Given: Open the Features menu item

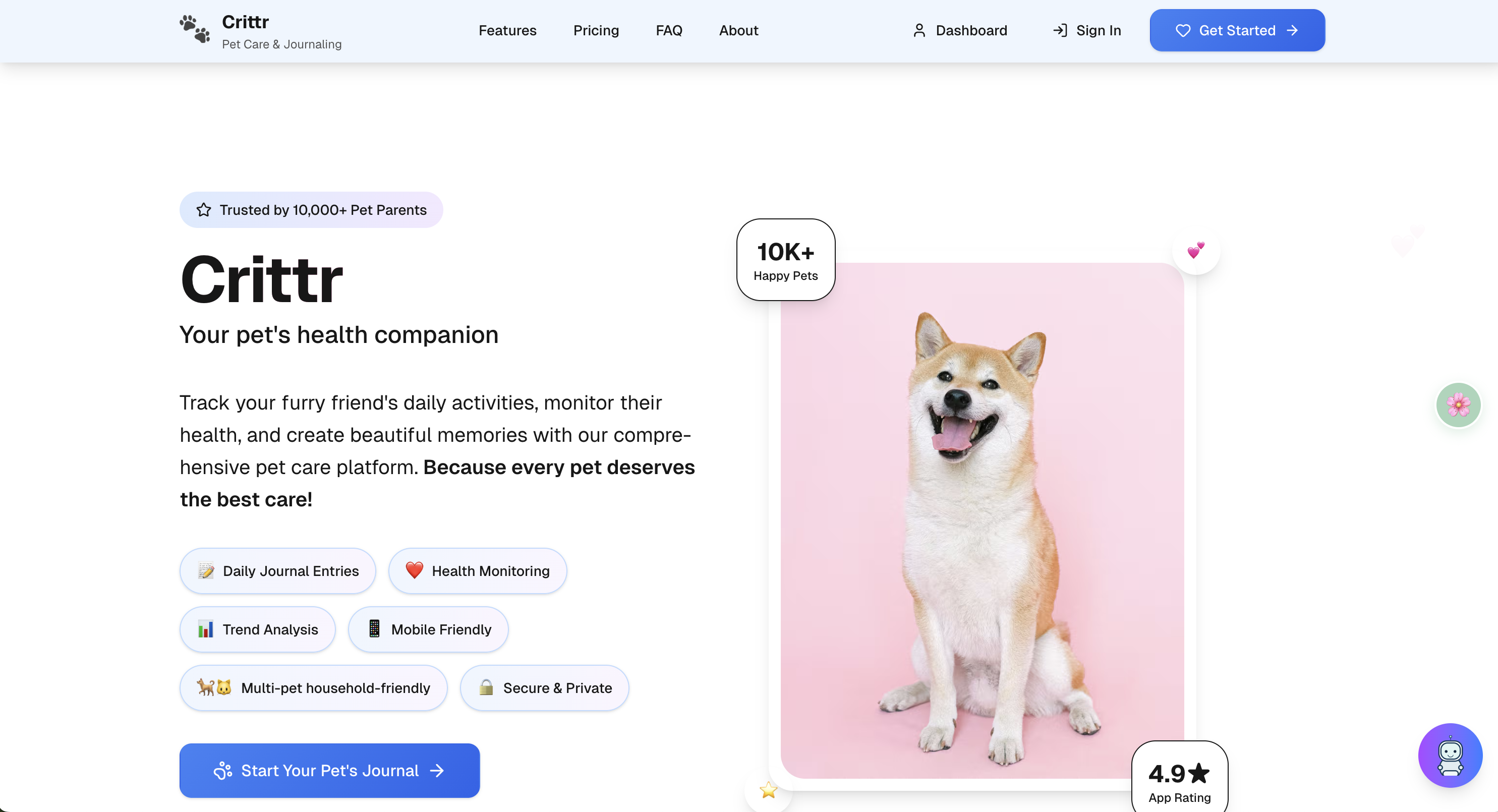Looking at the screenshot, I should click(x=507, y=30).
